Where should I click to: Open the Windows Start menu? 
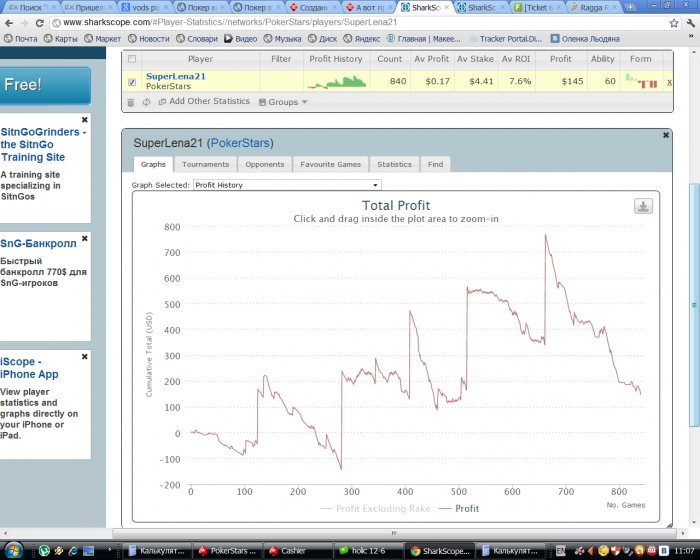coord(17,550)
